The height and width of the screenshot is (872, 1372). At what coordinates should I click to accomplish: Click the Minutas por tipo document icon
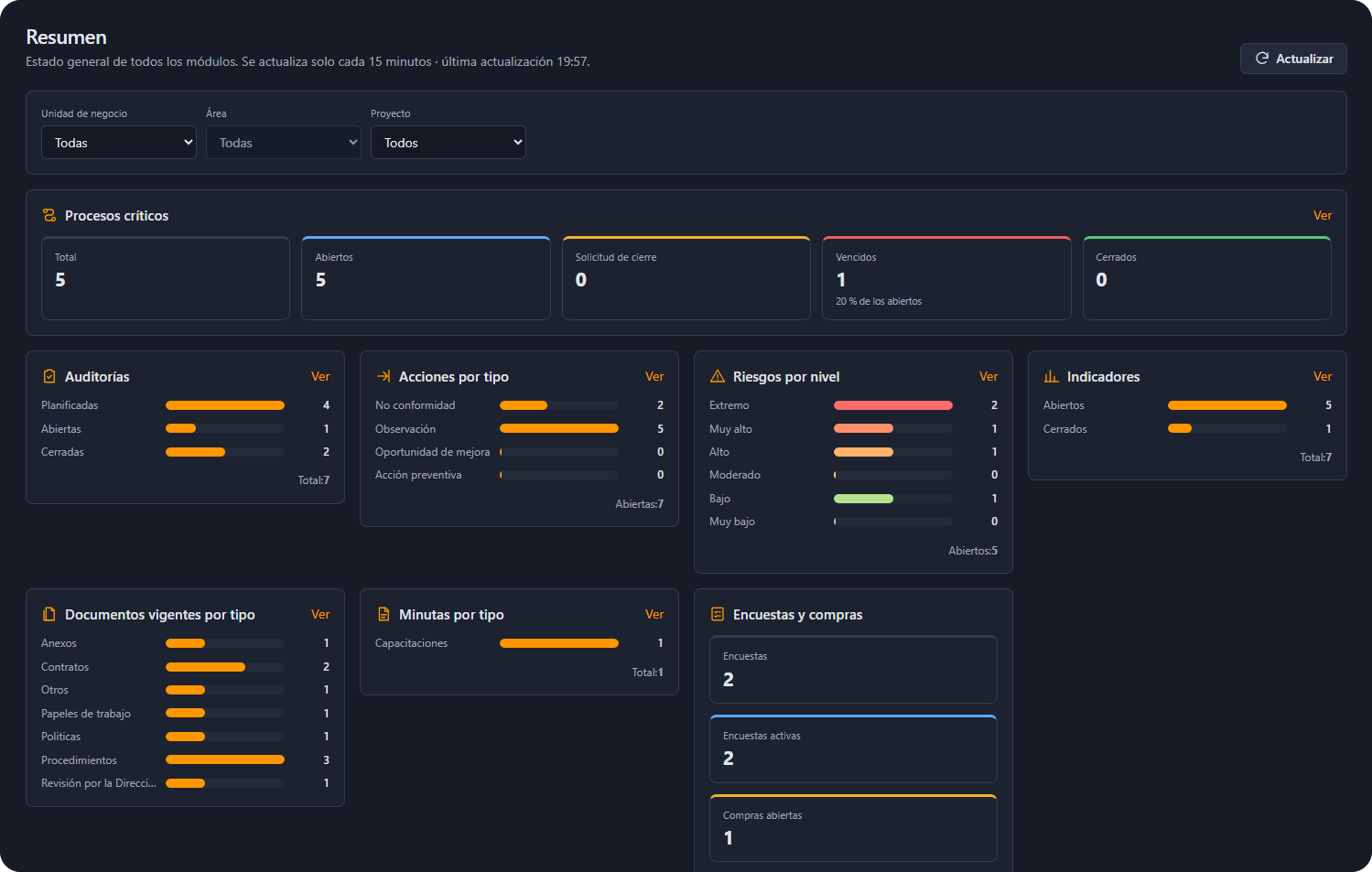click(384, 614)
